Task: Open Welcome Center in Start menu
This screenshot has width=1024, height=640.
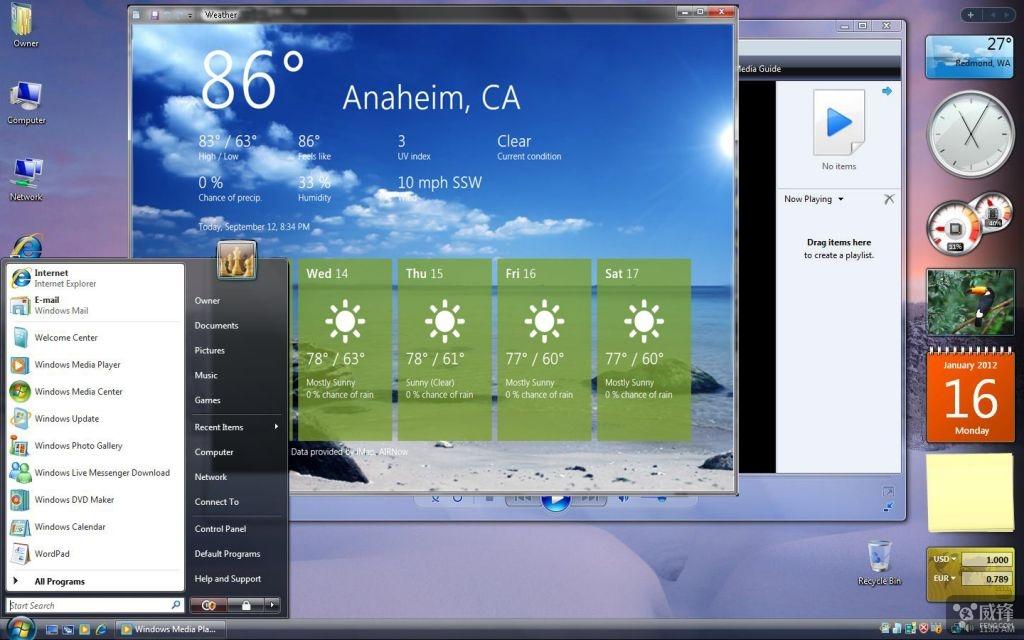Action: (x=95, y=338)
